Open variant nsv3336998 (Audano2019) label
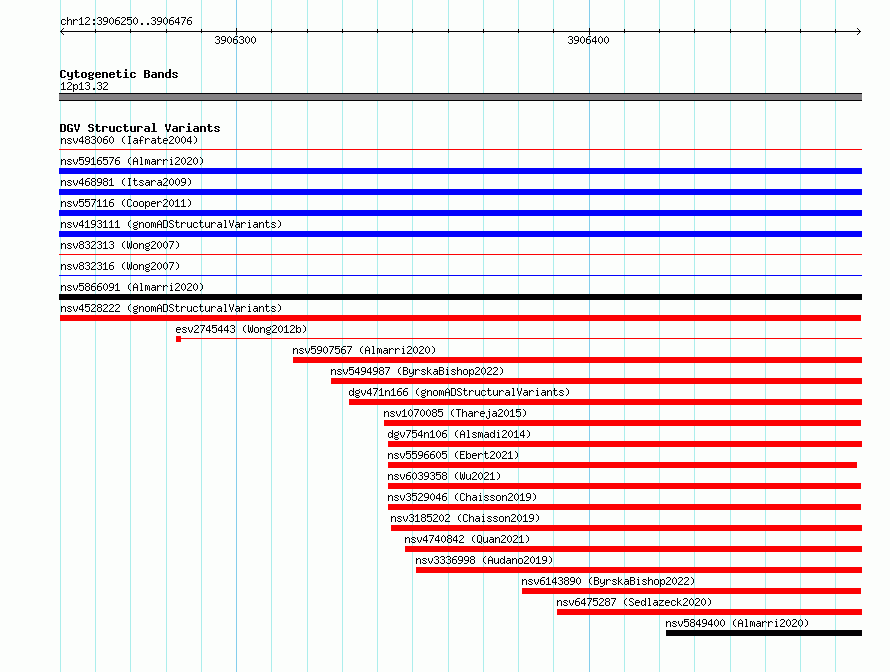Image resolution: width=890 pixels, height=672 pixels. [484, 560]
